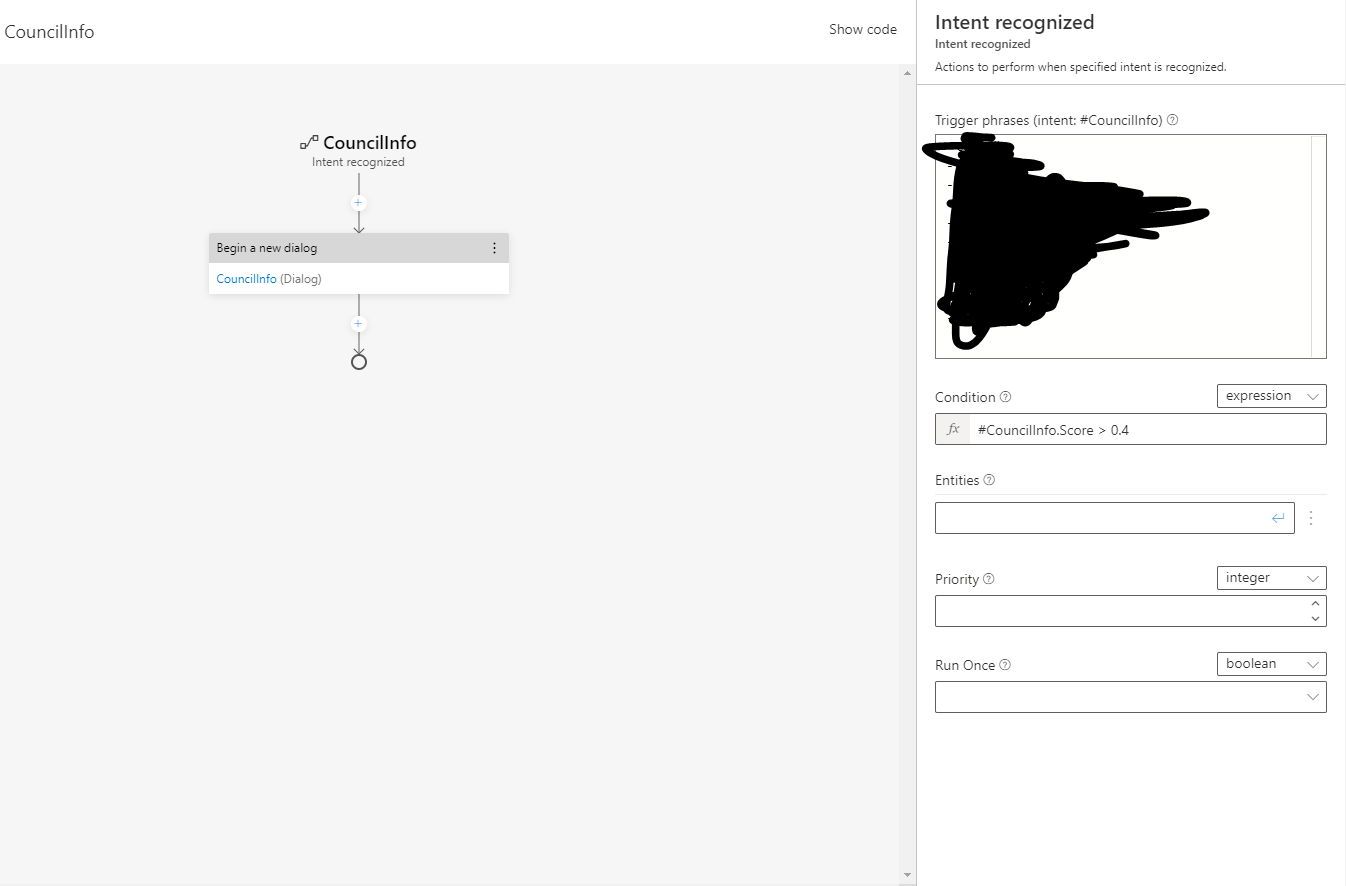Click the Show code button
Viewport: 1346px width, 886px height.
point(862,29)
